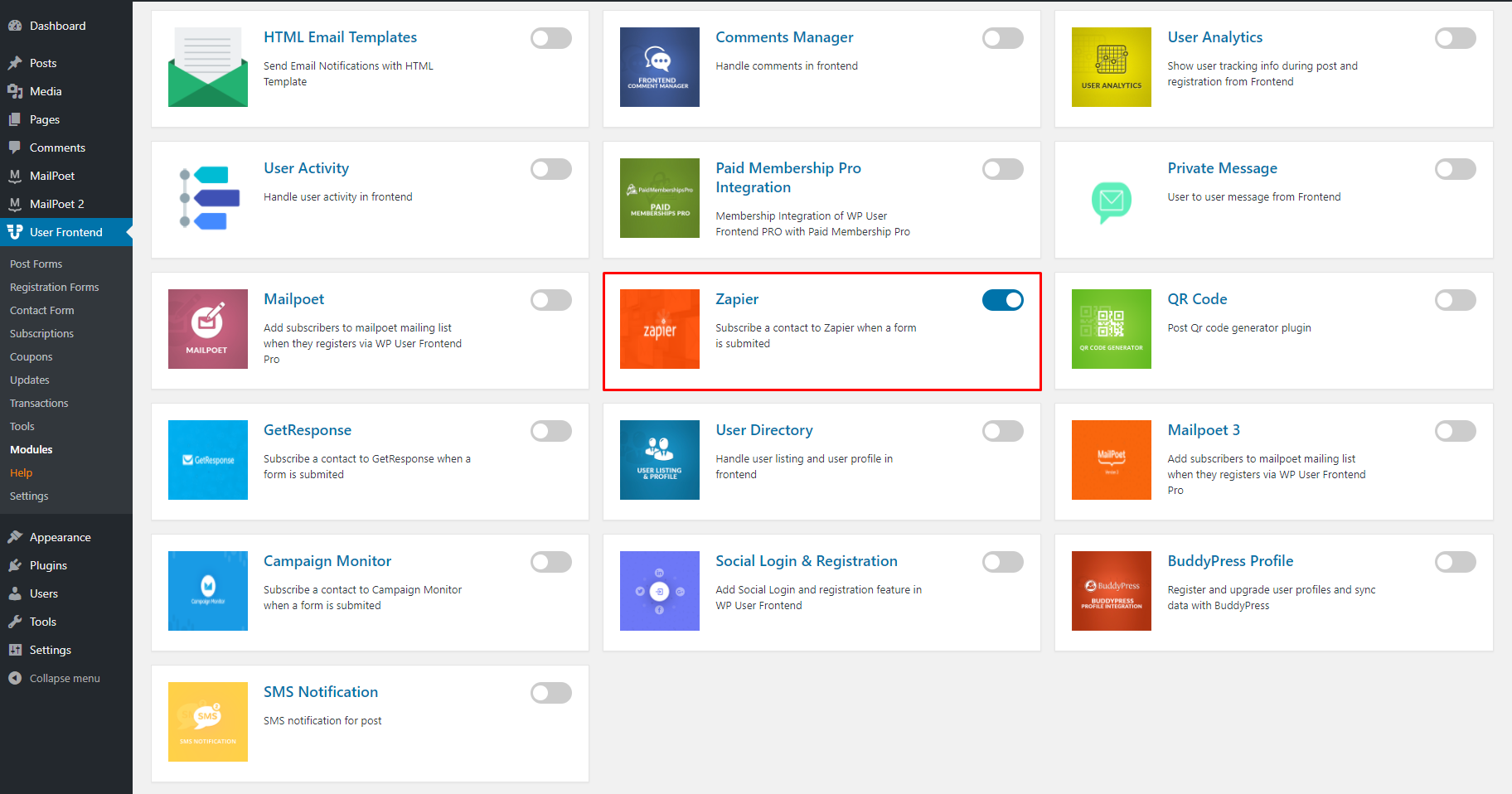Open the Post Forms submenu link

click(36, 264)
